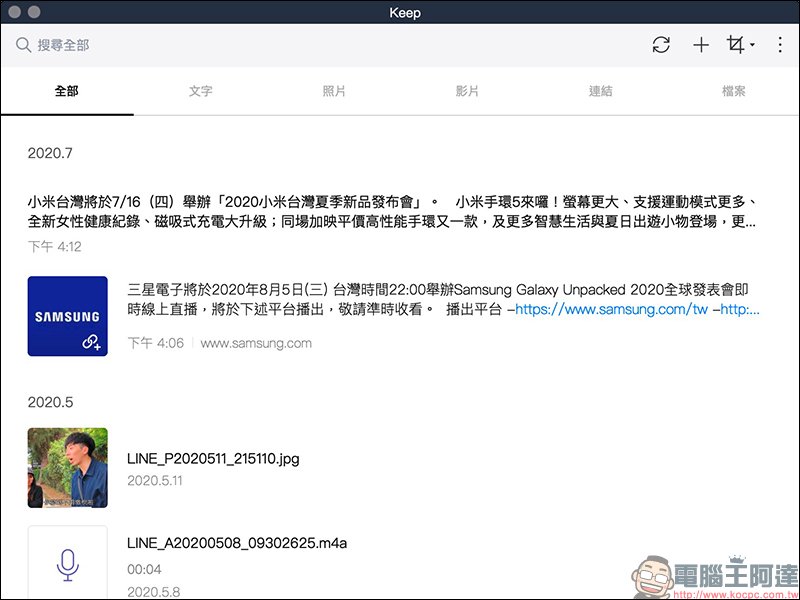Viewport: 800px width, 600px height.
Task: Click the sync refresh icon
Action: pos(661,45)
